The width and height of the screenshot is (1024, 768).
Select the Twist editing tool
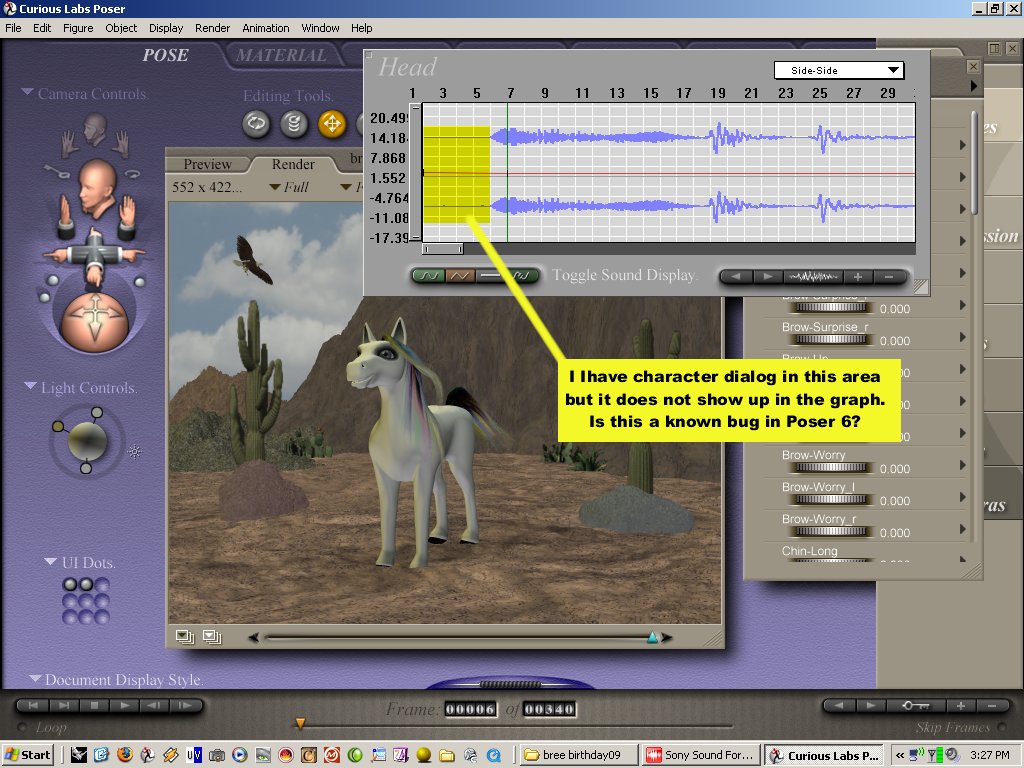click(x=294, y=124)
